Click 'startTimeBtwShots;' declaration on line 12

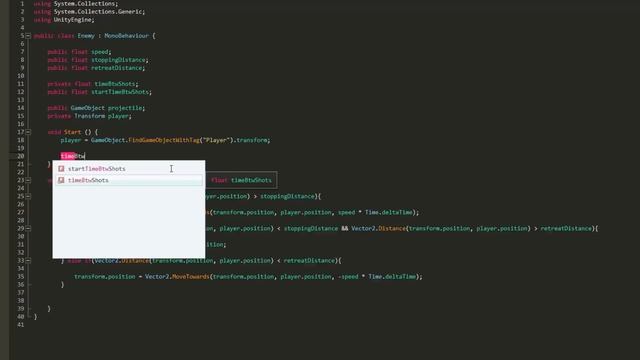121,92
